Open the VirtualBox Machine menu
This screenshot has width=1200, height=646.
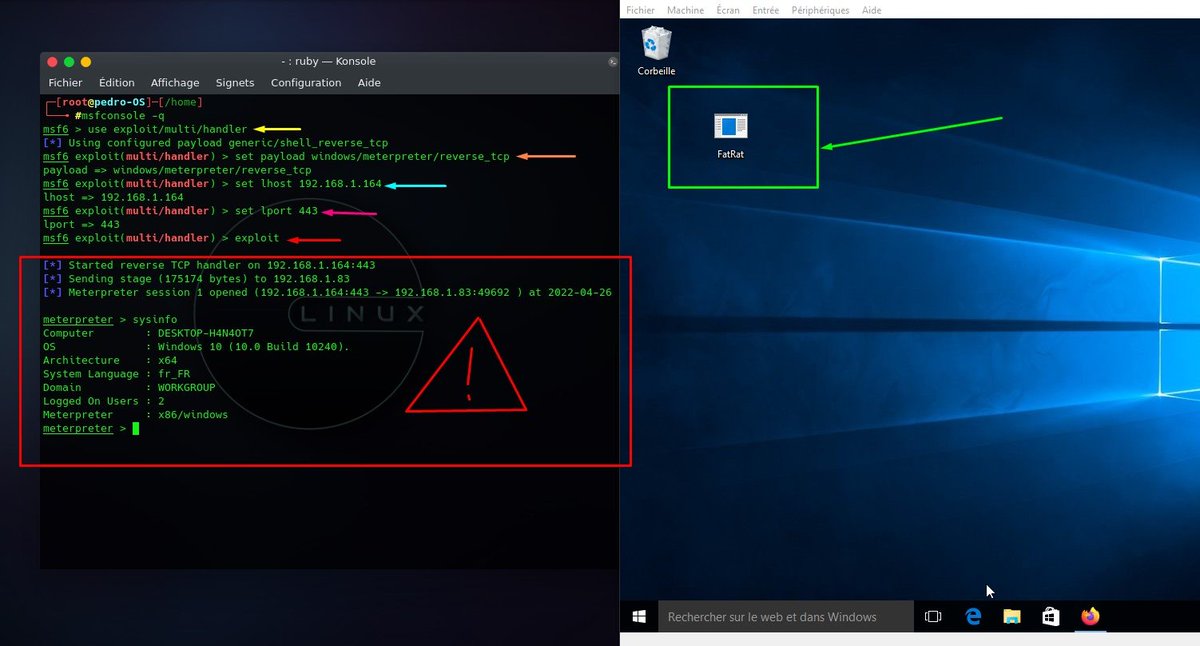pyautogui.click(x=685, y=10)
